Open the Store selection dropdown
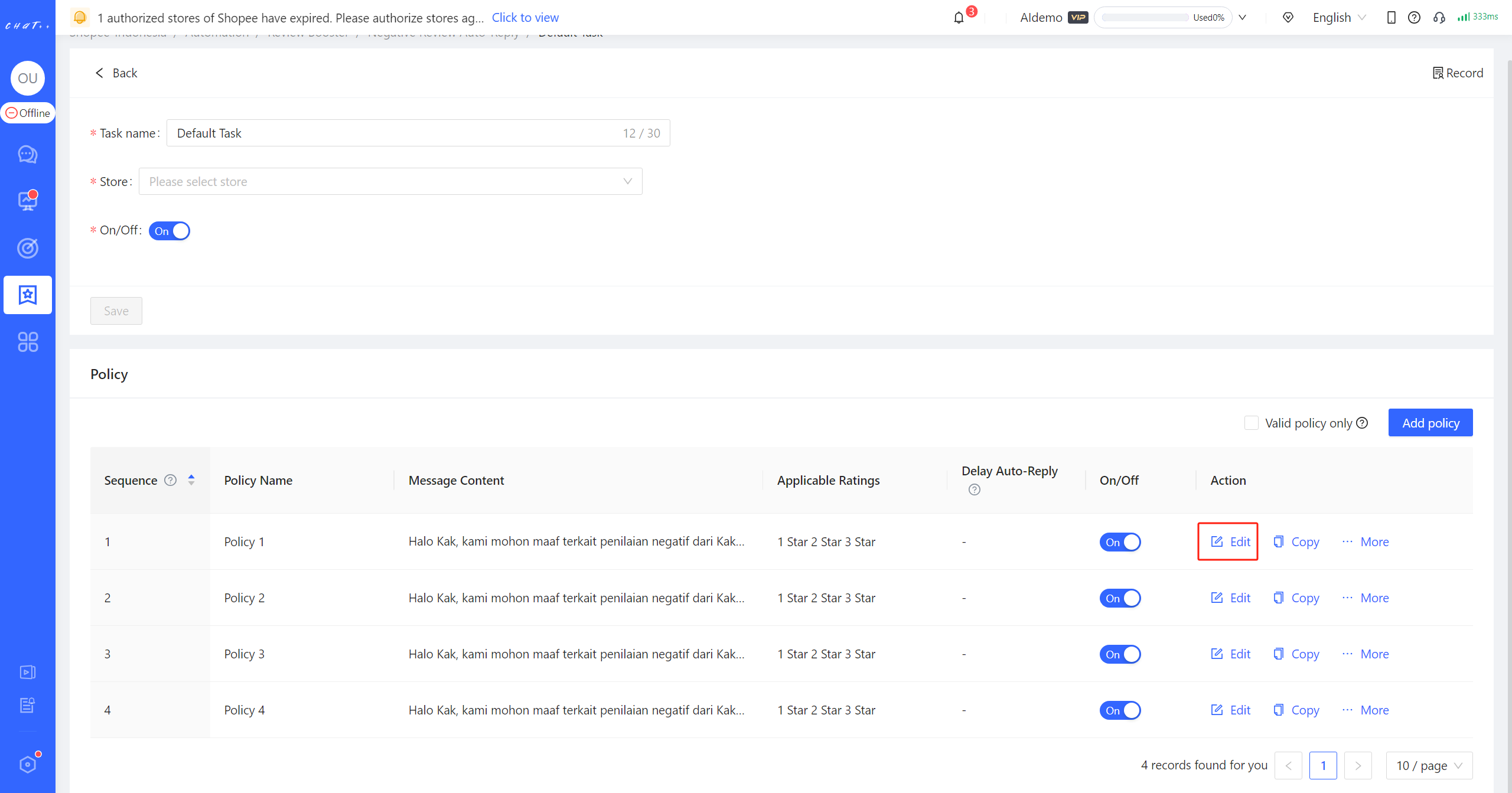1512x793 pixels. tap(390, 181)
